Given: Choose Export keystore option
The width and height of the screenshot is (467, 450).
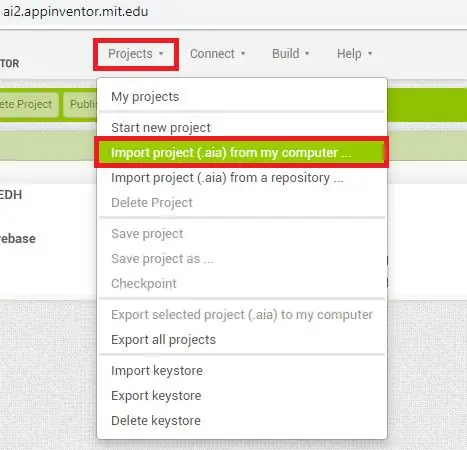Looking at the screenshot, I should 242,396.
